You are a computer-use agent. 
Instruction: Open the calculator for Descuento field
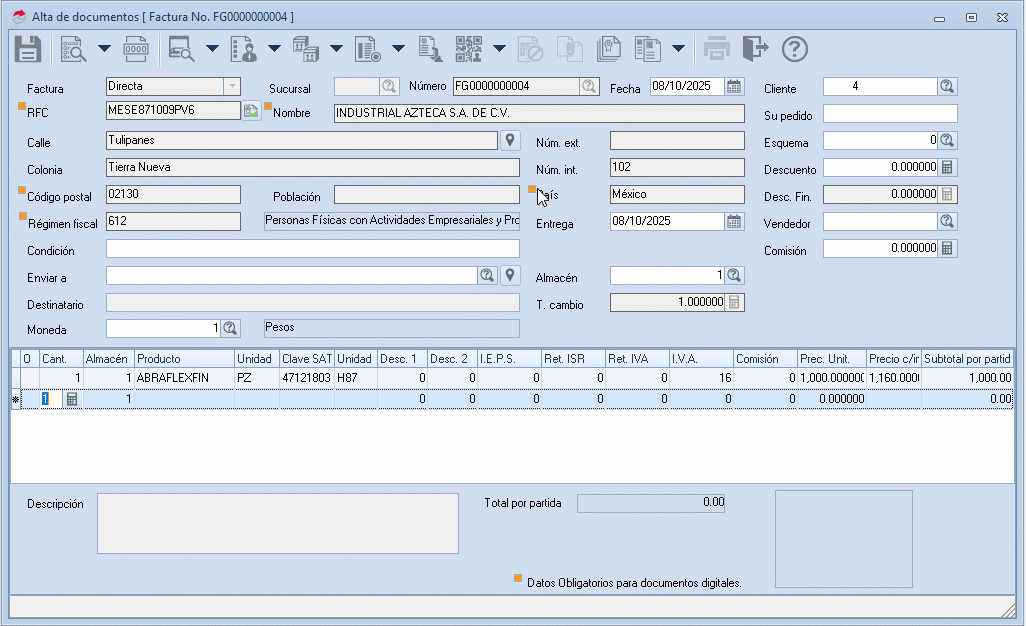(x=947, y=168)
